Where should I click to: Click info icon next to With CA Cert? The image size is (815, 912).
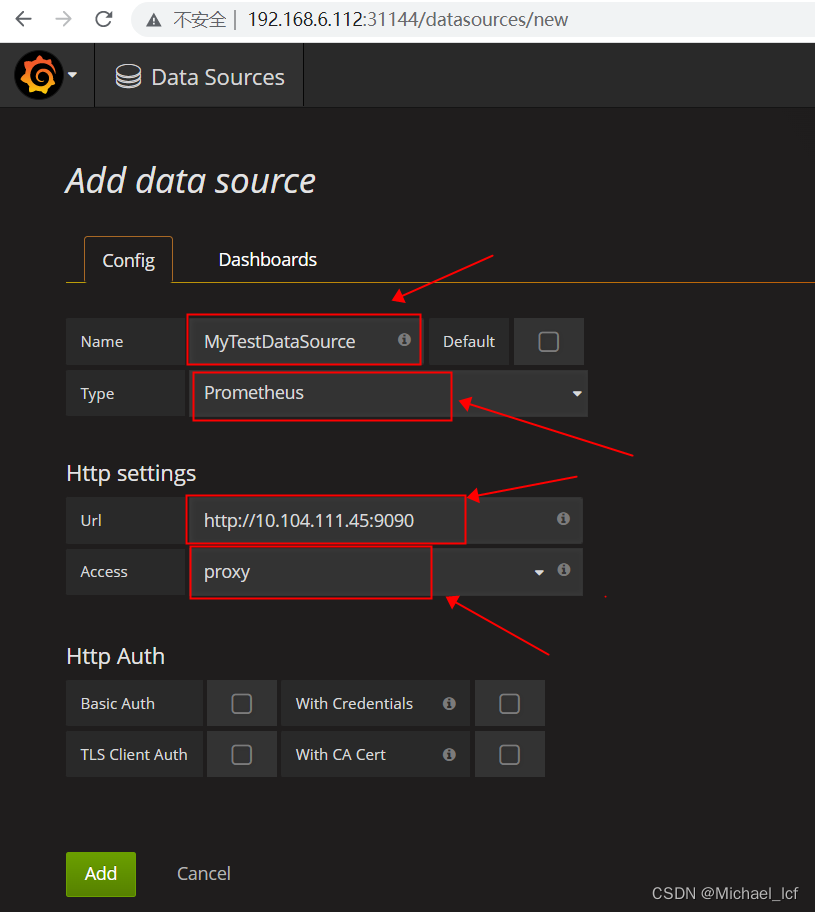(x=449, y=754)
